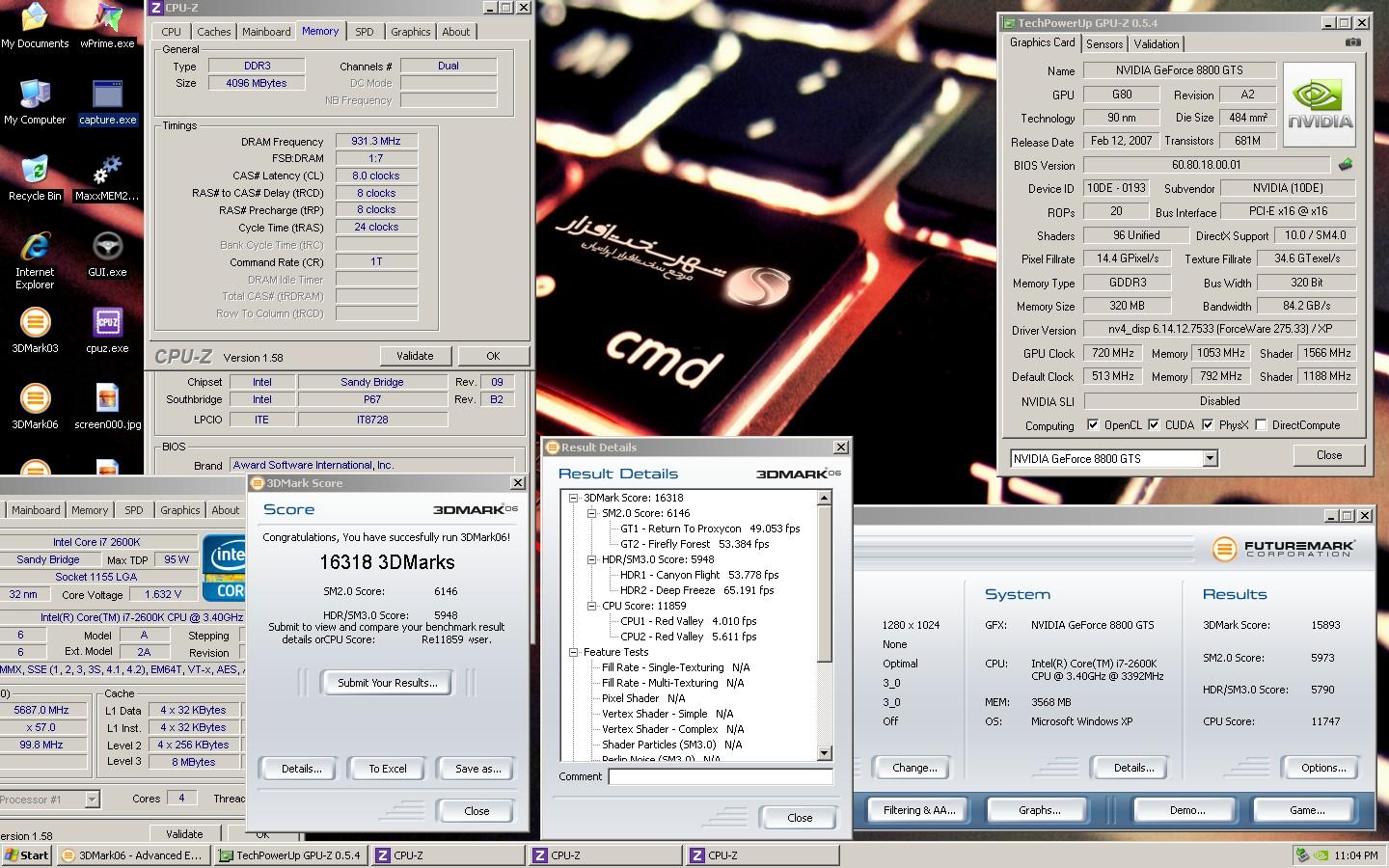The width and height of the screenshot is (1389, 868).
Task: Click the To Excel button
Action: 388,769
